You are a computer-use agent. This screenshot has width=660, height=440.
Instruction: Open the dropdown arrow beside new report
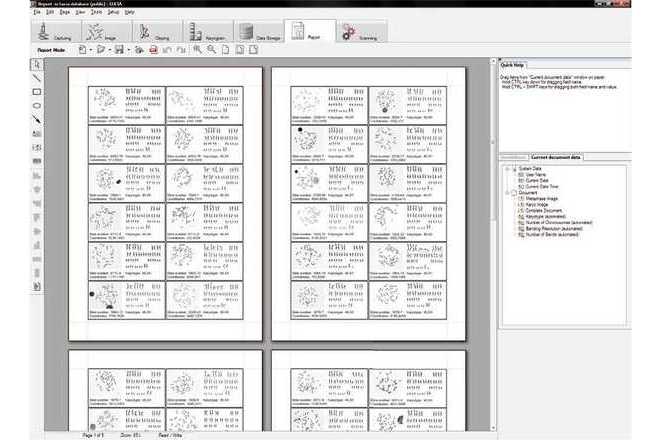pos(90,50)
